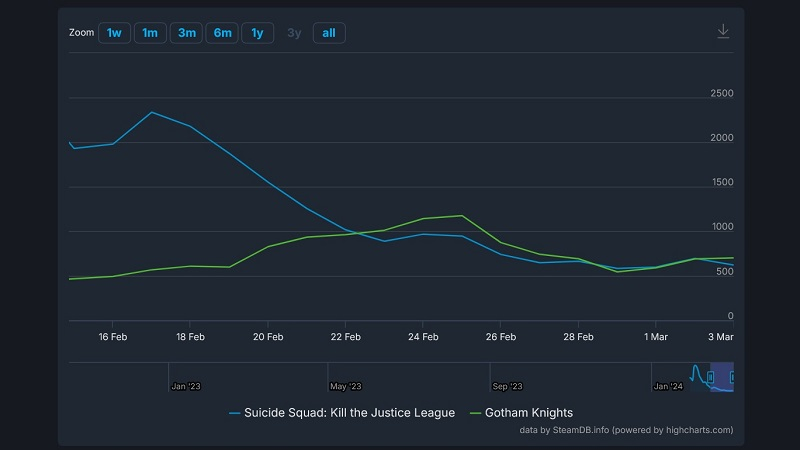800x450 pixels.
Task: Click the disabled 3y zoom button
Action: click(x=294, y=33)
